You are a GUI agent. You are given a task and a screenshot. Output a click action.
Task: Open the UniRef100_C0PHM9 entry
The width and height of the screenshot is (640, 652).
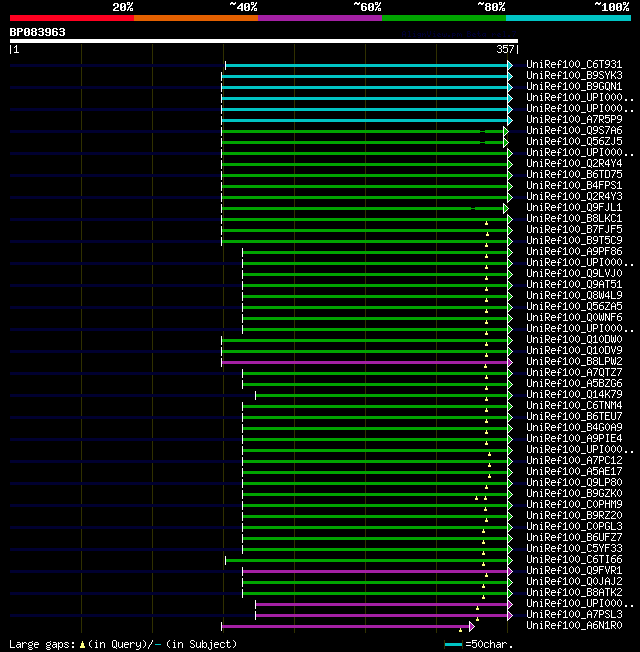pyautogui.click(x=574, y=504)
